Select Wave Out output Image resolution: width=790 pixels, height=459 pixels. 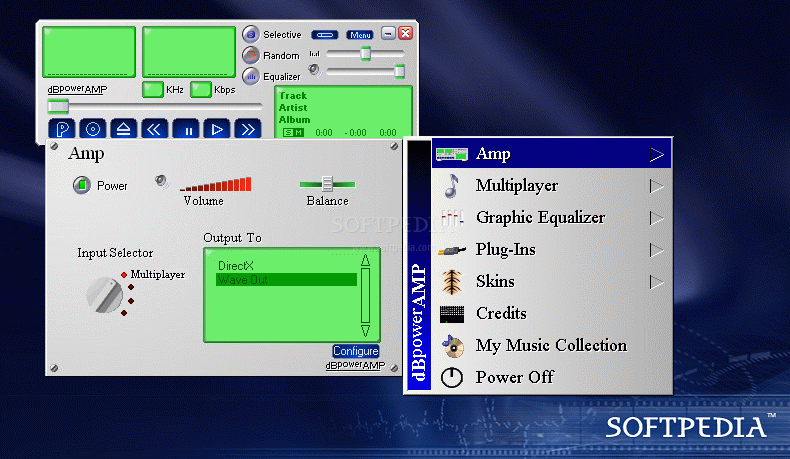click(286, 280)
